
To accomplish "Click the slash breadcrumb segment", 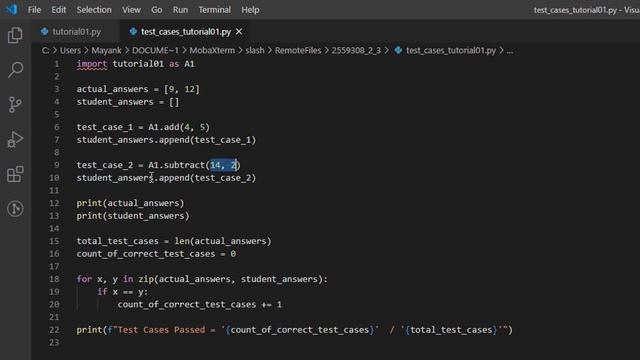I will (255, 50).
